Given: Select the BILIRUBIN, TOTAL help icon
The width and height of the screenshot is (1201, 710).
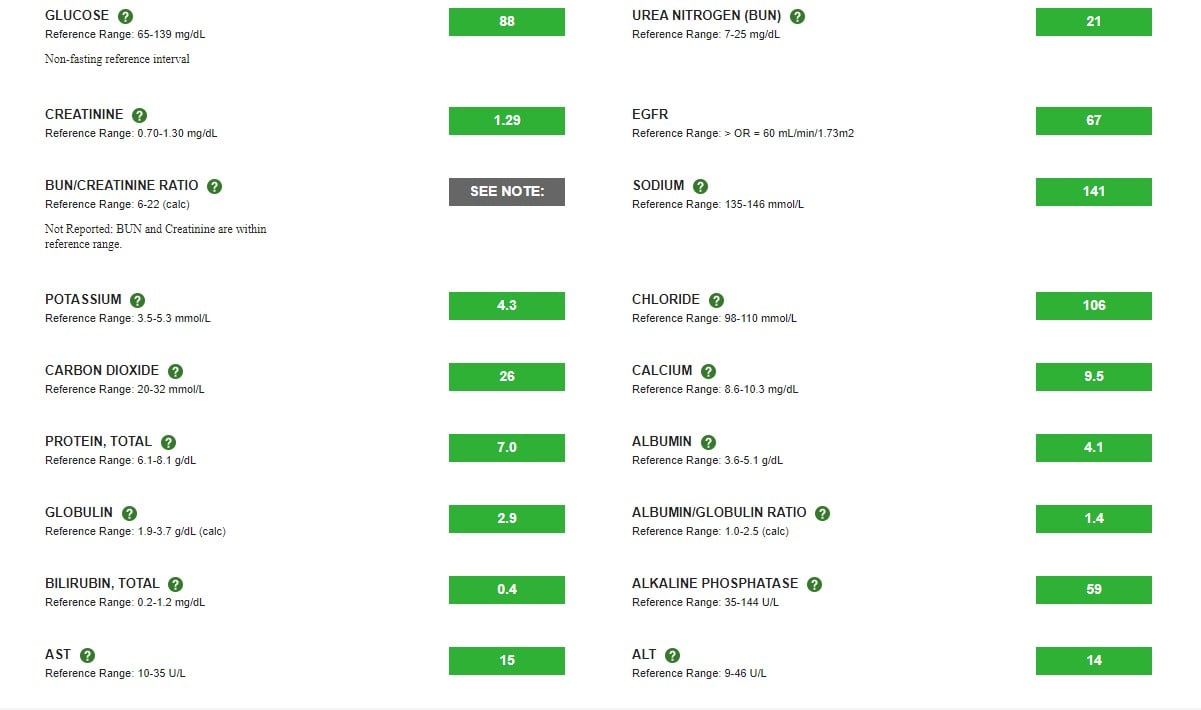Looking at the screenshot, I should [175, 584].
